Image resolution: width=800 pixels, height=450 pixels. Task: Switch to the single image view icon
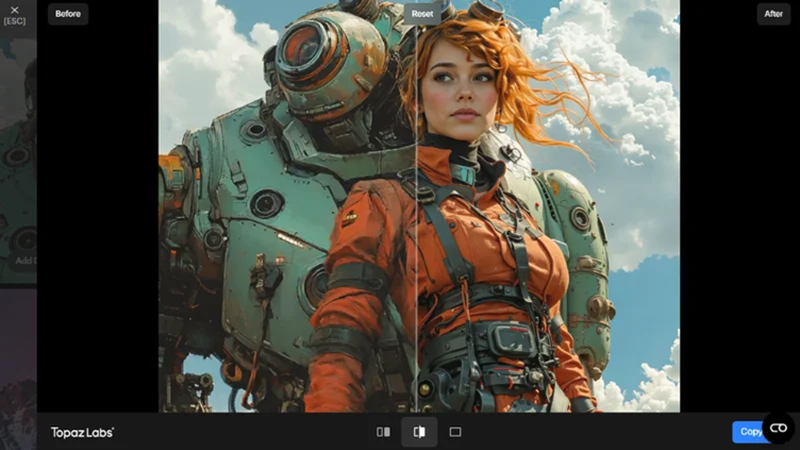pos(455,432)
